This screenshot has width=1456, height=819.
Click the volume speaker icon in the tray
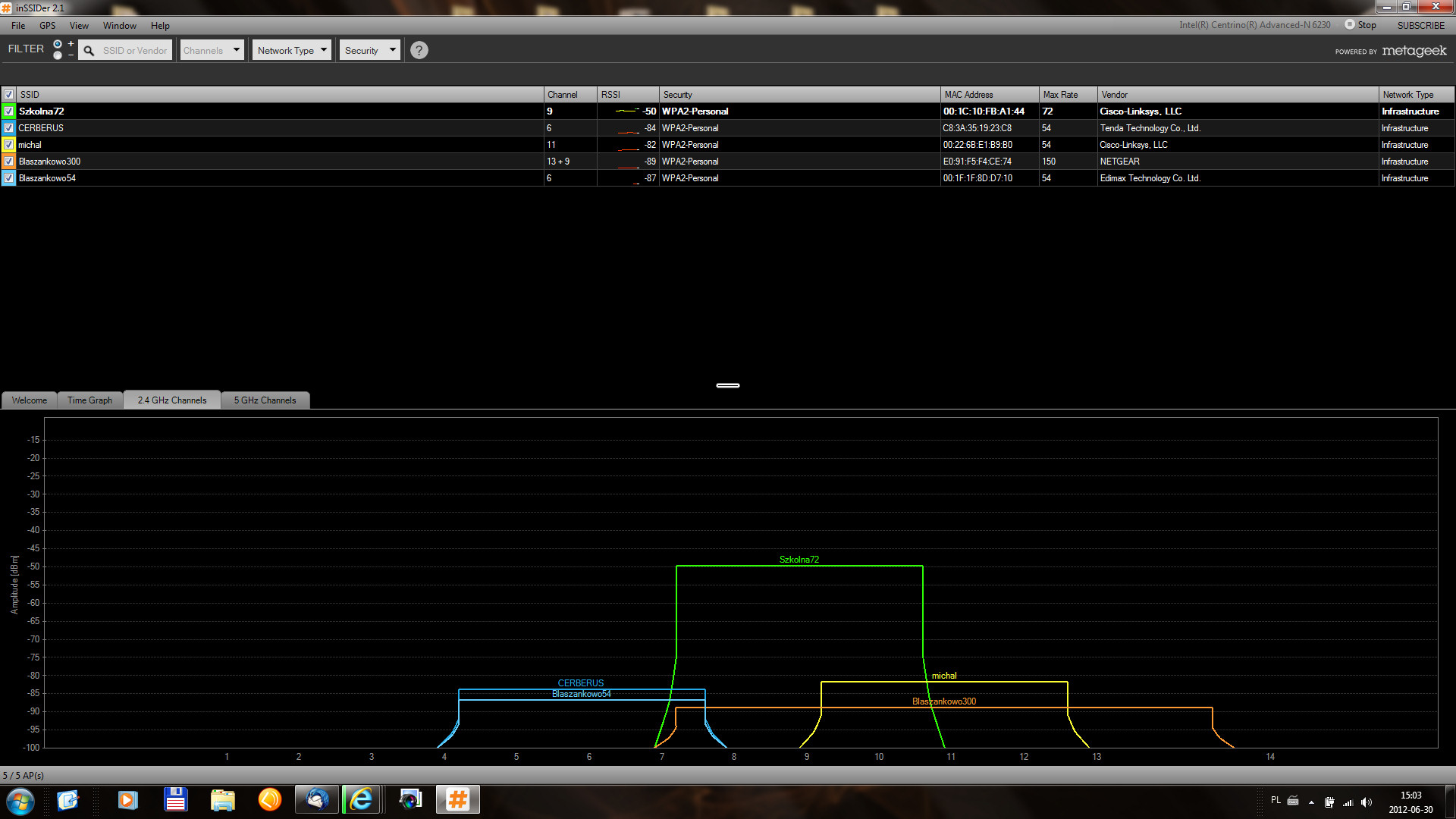[x=1366, y=802]
